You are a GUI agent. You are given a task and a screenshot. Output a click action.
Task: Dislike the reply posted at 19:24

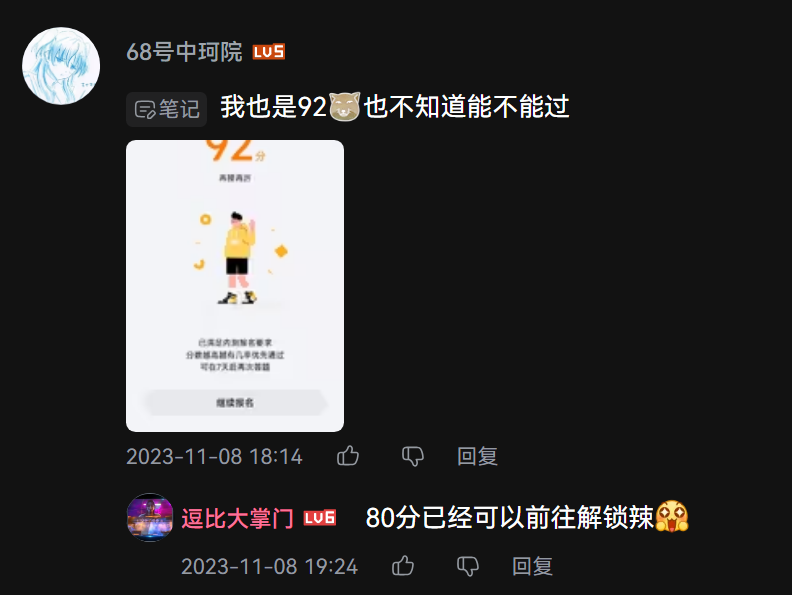pos(468,566)
